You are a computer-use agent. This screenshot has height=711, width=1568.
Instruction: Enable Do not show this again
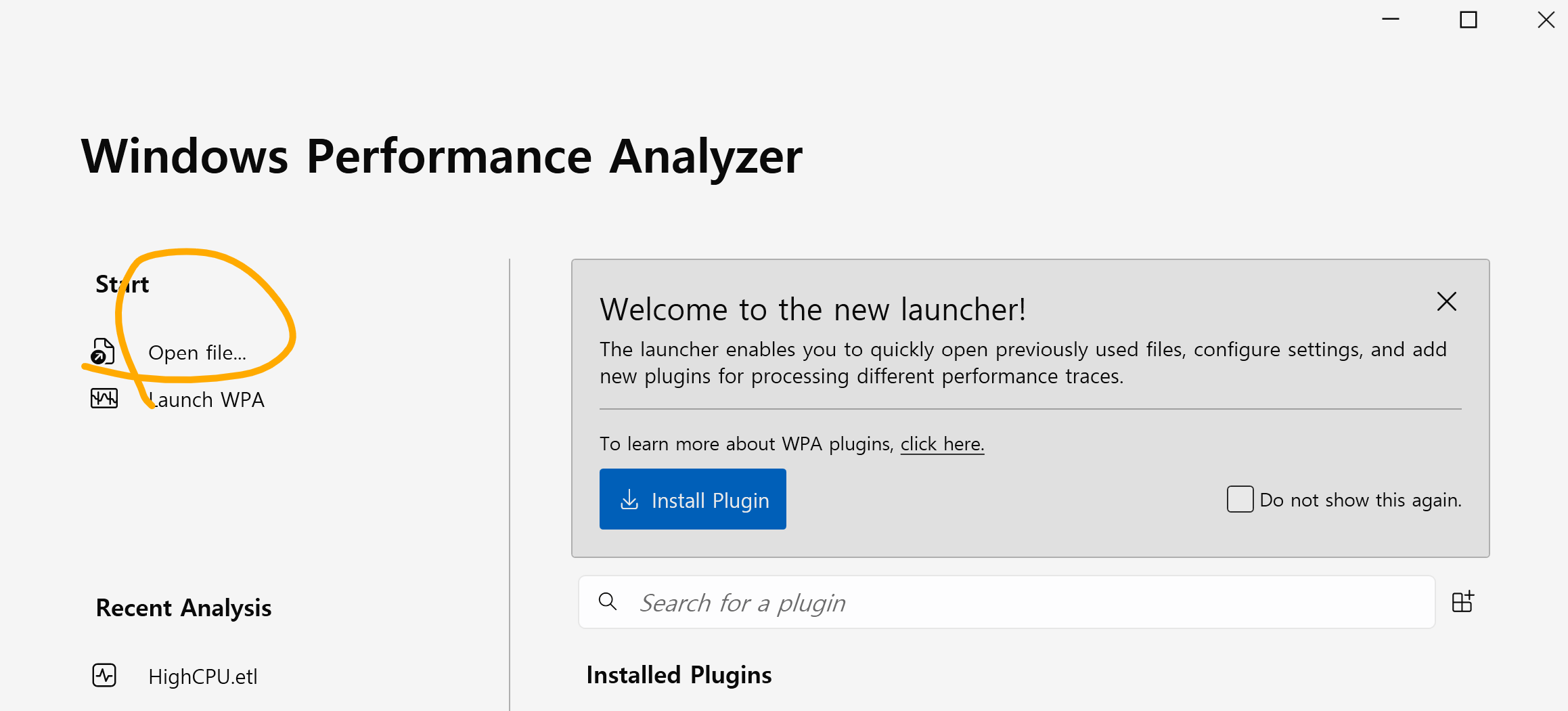click(x=1240, y=500)
